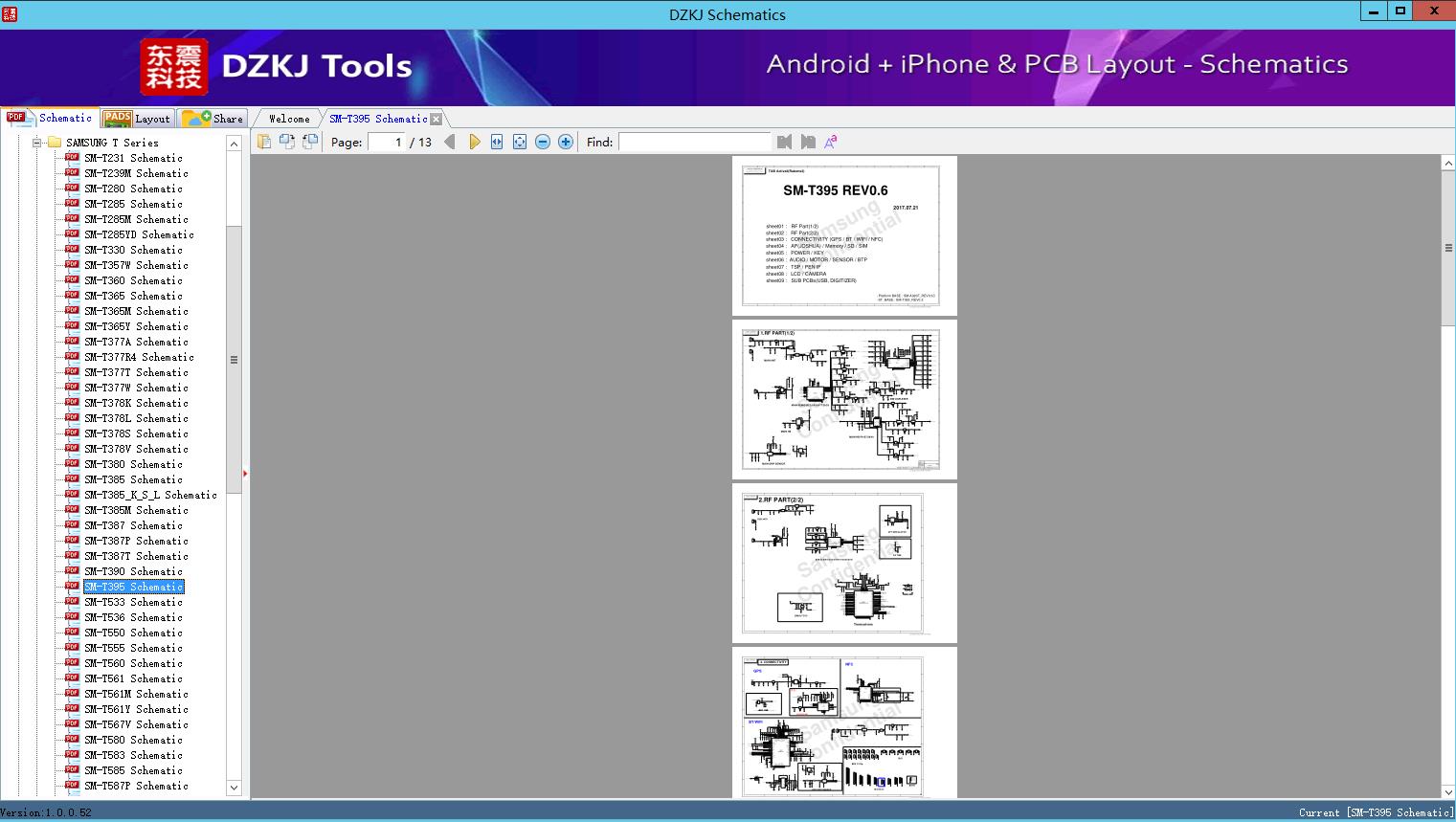Open SM-T390 Schematic
Viewport: 1456px width, 822px height.
tap(133, 571)
